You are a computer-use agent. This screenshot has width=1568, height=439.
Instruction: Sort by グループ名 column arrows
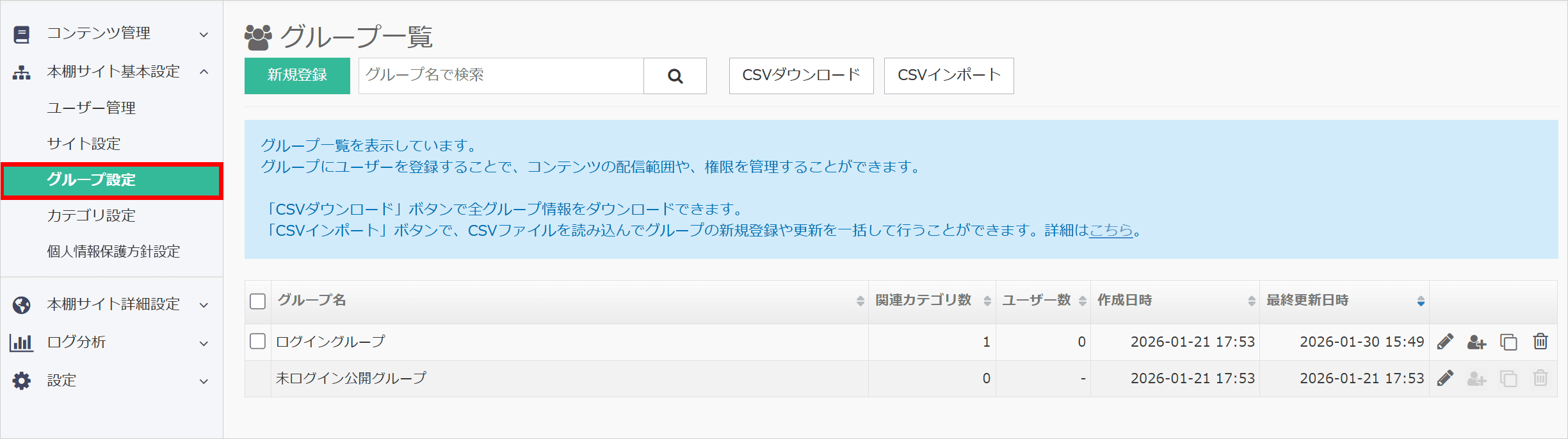(x=860, y=301)
